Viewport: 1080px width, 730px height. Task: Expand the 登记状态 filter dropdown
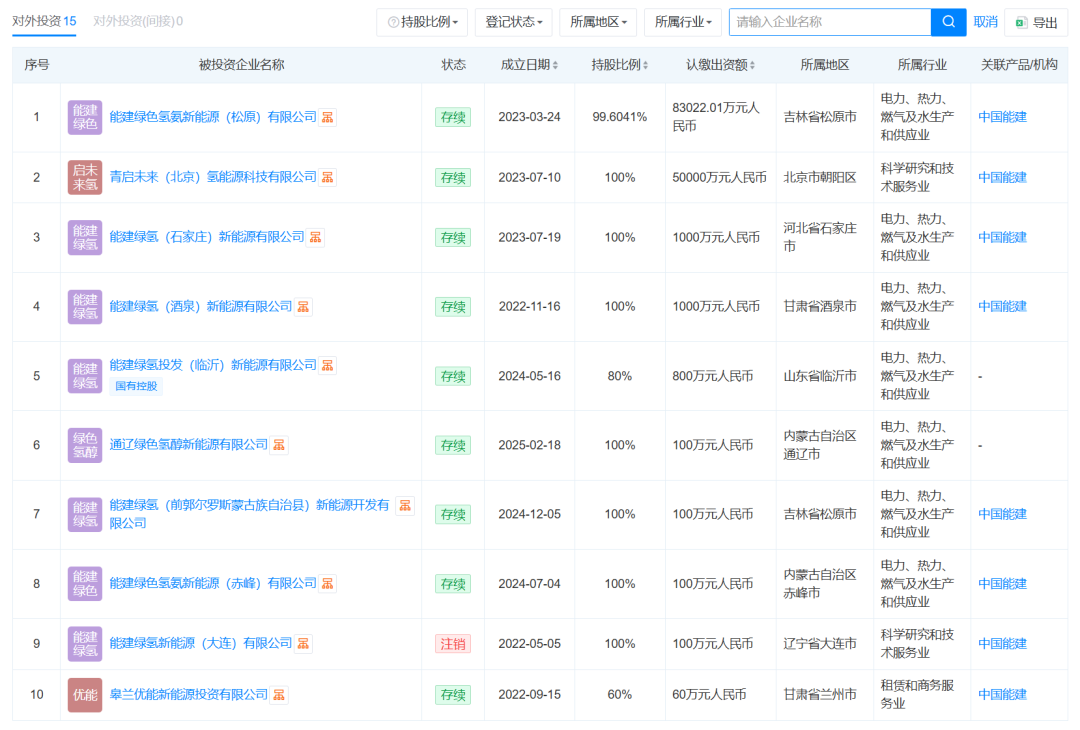click(x=513, y=22)
